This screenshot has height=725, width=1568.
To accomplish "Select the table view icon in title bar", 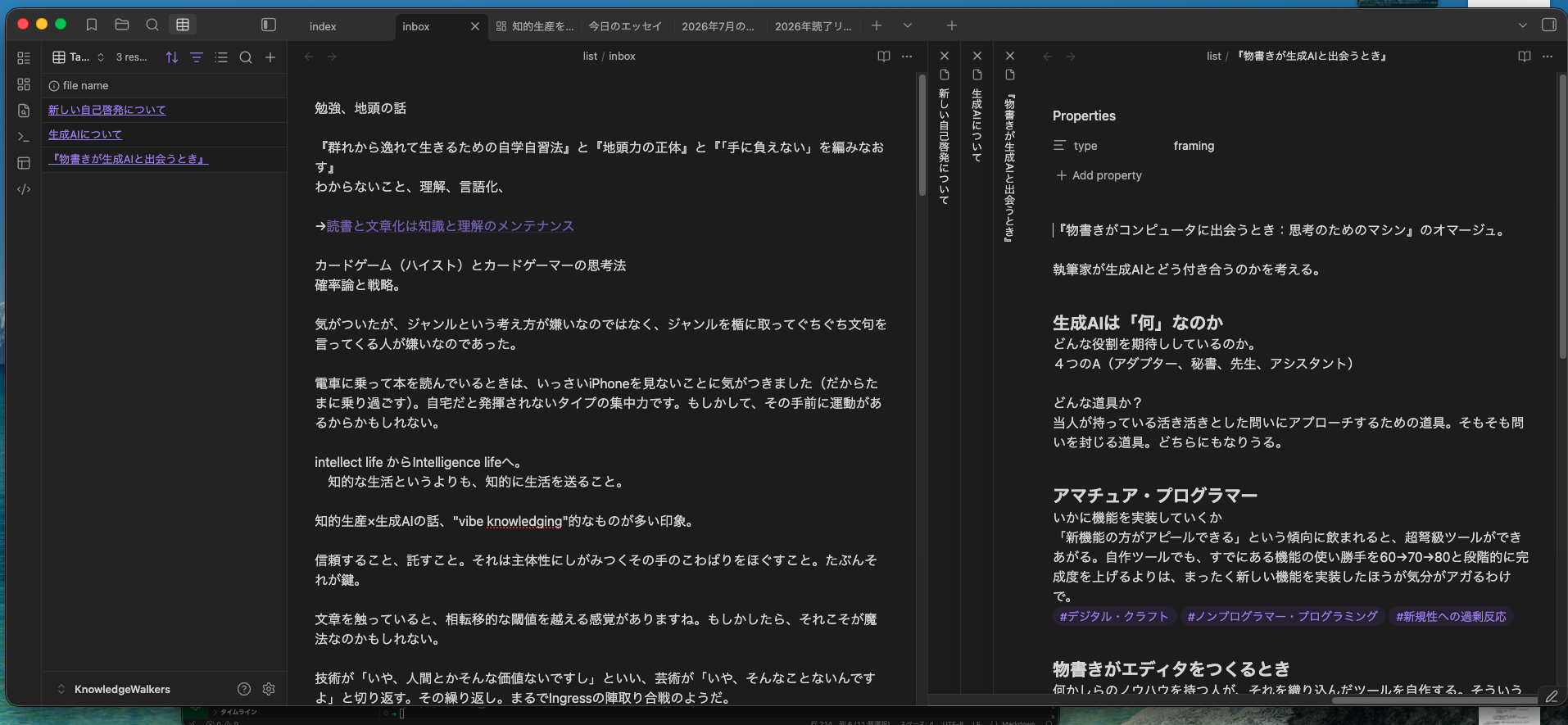I will 183,25.
